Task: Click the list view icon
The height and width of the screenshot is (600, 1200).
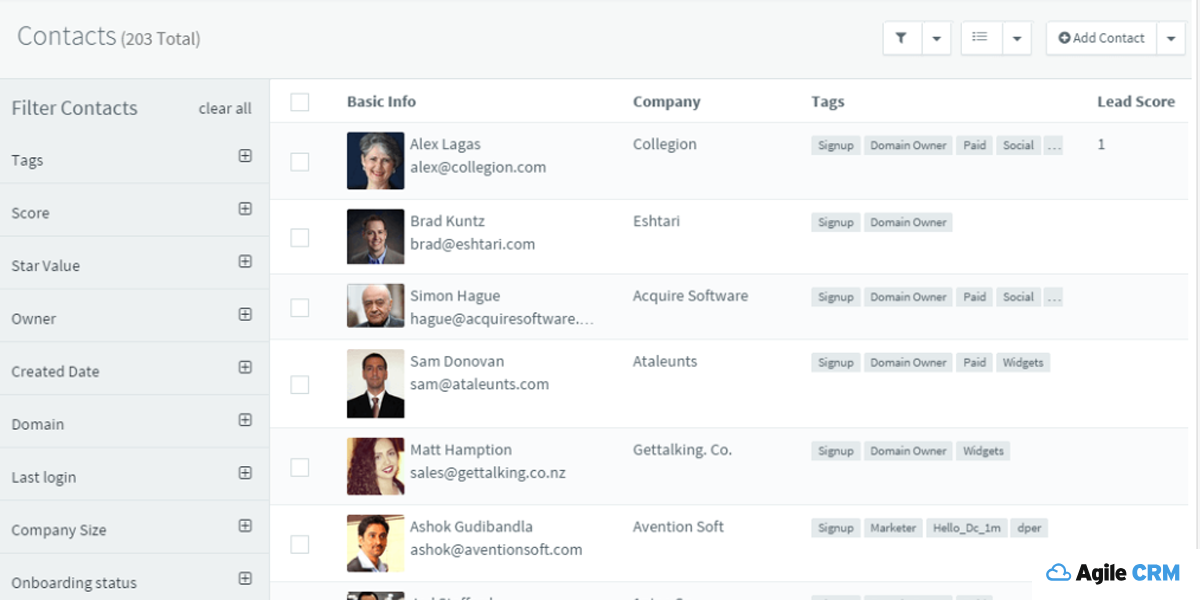Action: pos(980,38)
